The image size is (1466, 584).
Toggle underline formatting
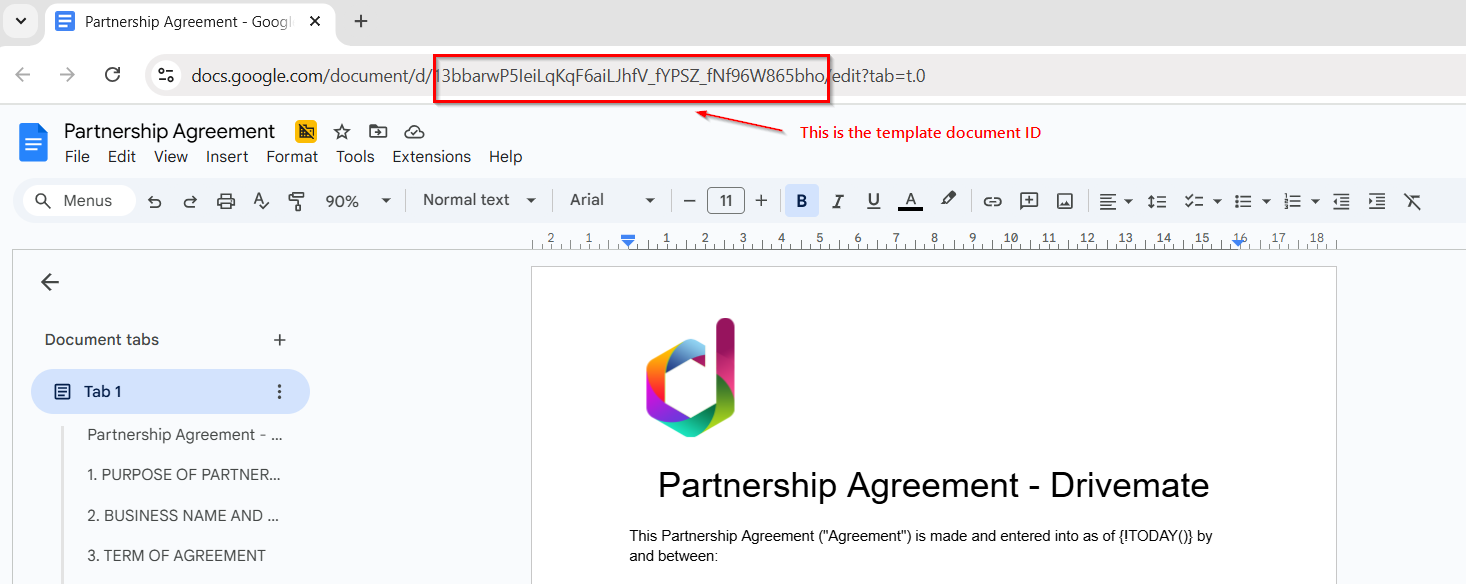point(873,200)
